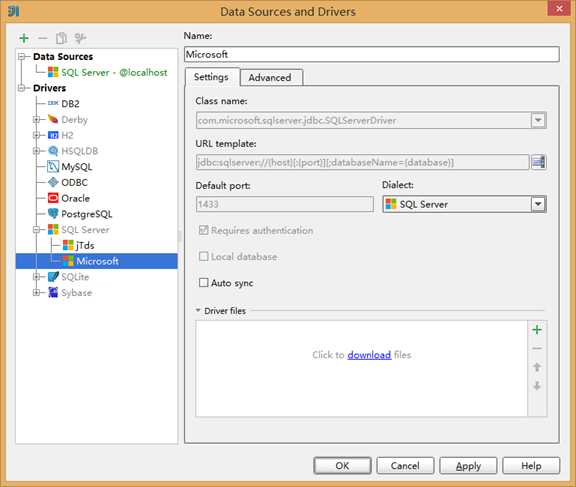
Task: Enable the Auto sync checkbox
Action: click(204, 282)
